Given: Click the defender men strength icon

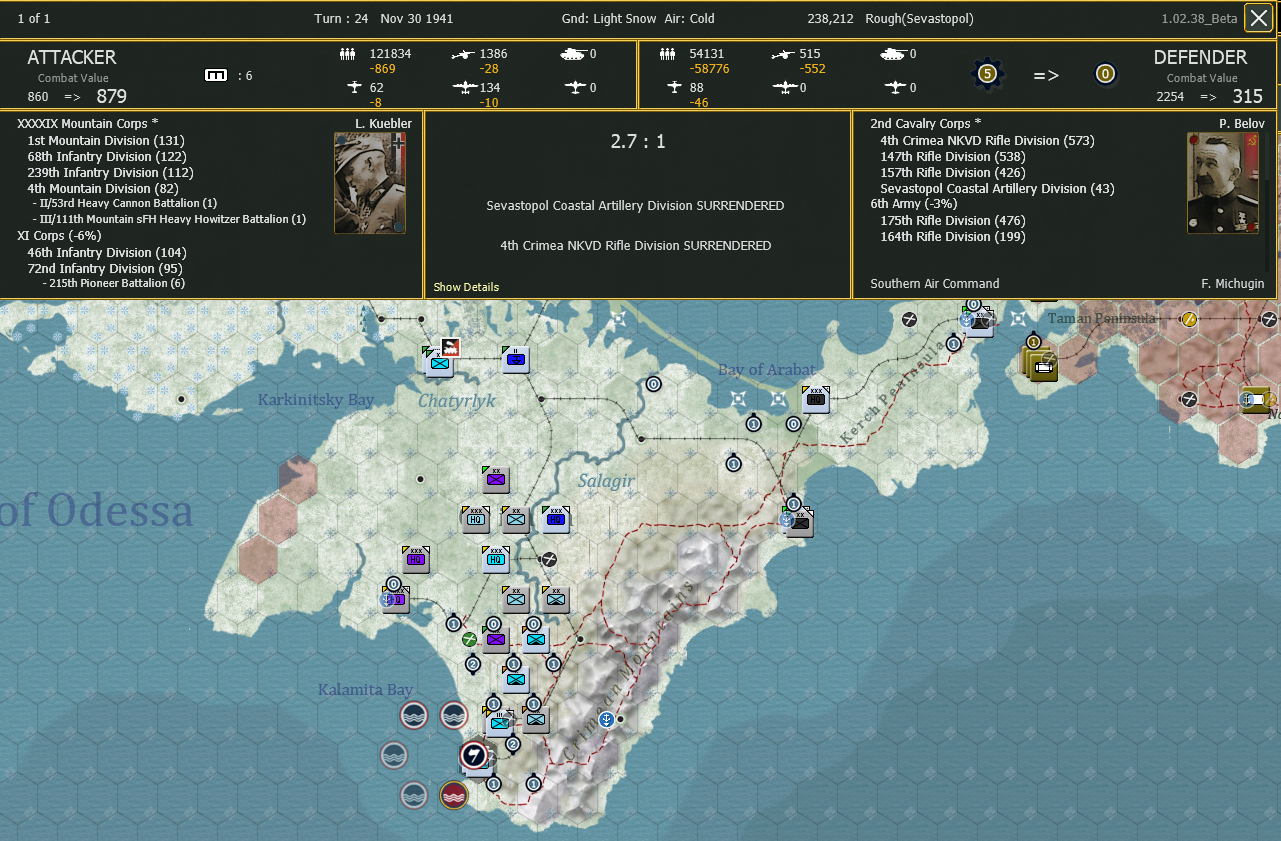Looking at the screenshot, I should pyautogui.click(x=668, y=54).
